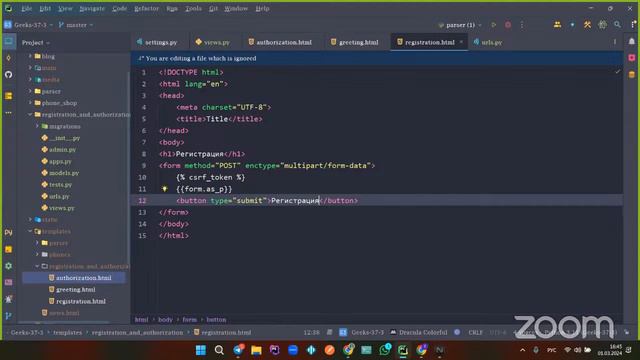Open the Refactor menu
Viewport: 640px width, 360px height.
pyautogui.click(x=147, y=8)
